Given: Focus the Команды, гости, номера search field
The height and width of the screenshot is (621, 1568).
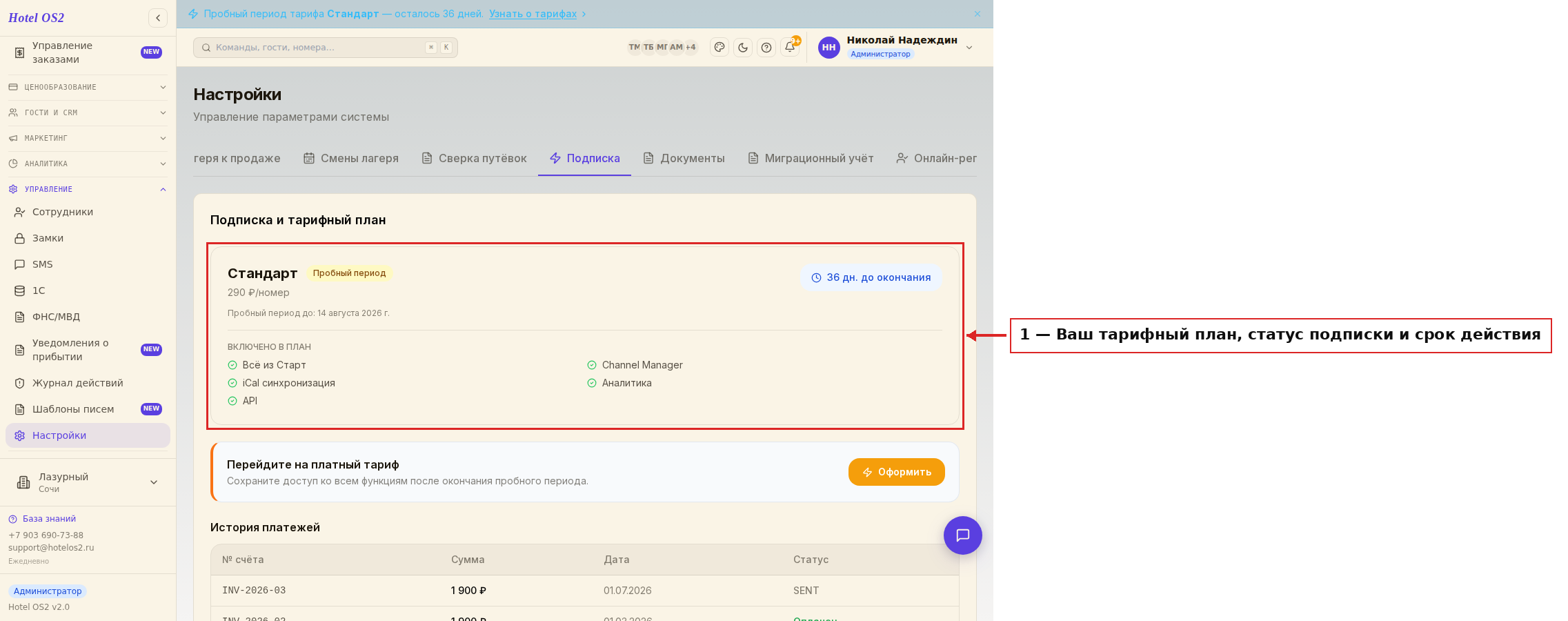Looking at the screenshot, I should click(326, 48).
